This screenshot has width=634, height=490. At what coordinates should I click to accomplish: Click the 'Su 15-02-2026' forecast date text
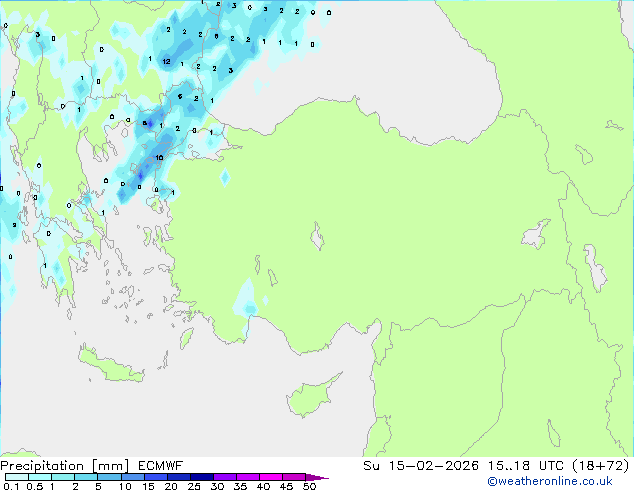tap(421, 466)
